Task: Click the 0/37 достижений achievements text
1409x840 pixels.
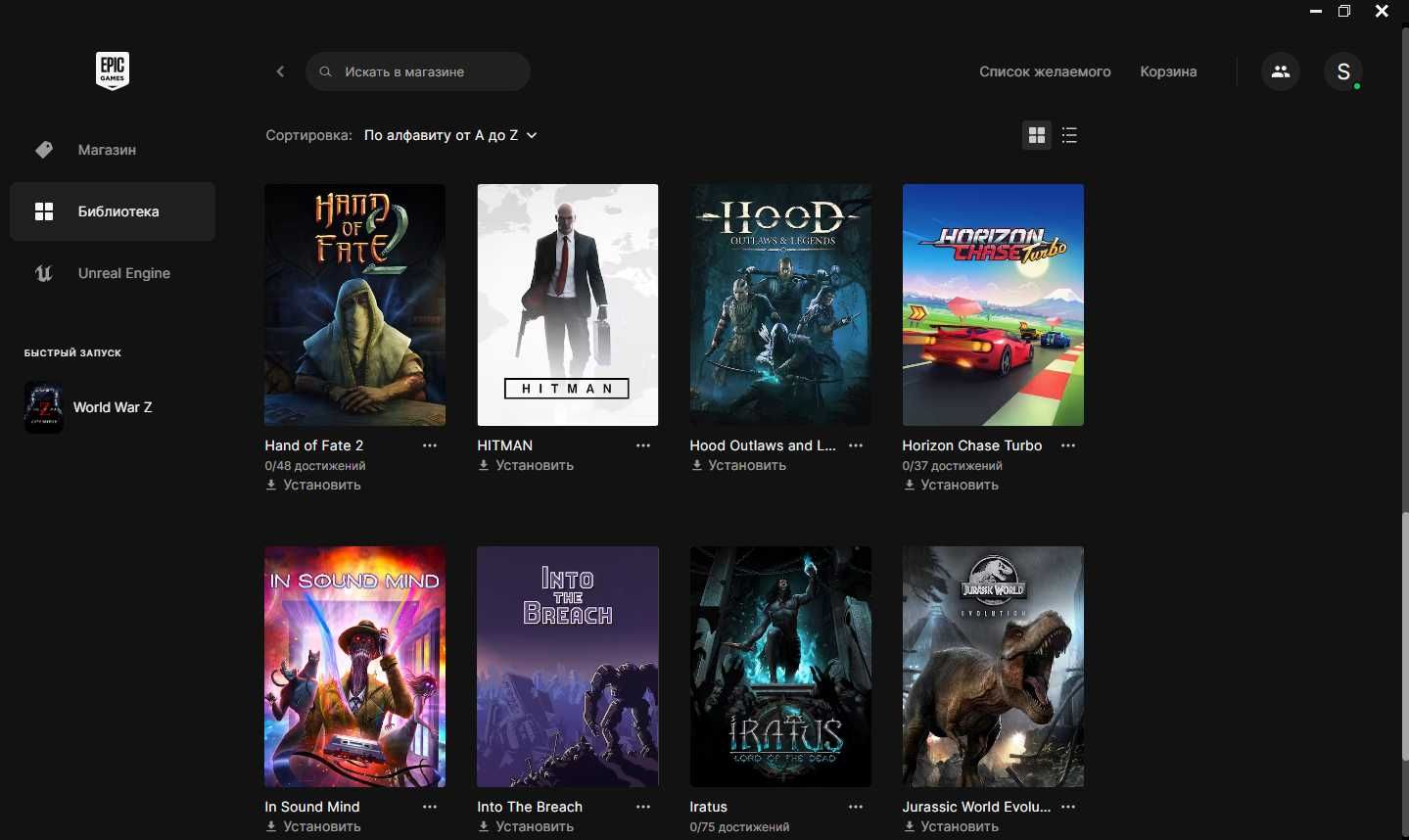Action: tap(953, 466)
